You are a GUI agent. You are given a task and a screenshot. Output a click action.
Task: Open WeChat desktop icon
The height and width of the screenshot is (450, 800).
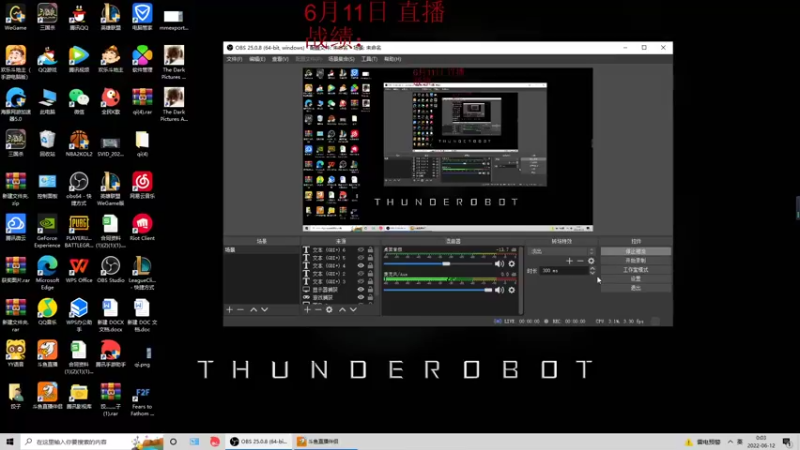(79, 101)
